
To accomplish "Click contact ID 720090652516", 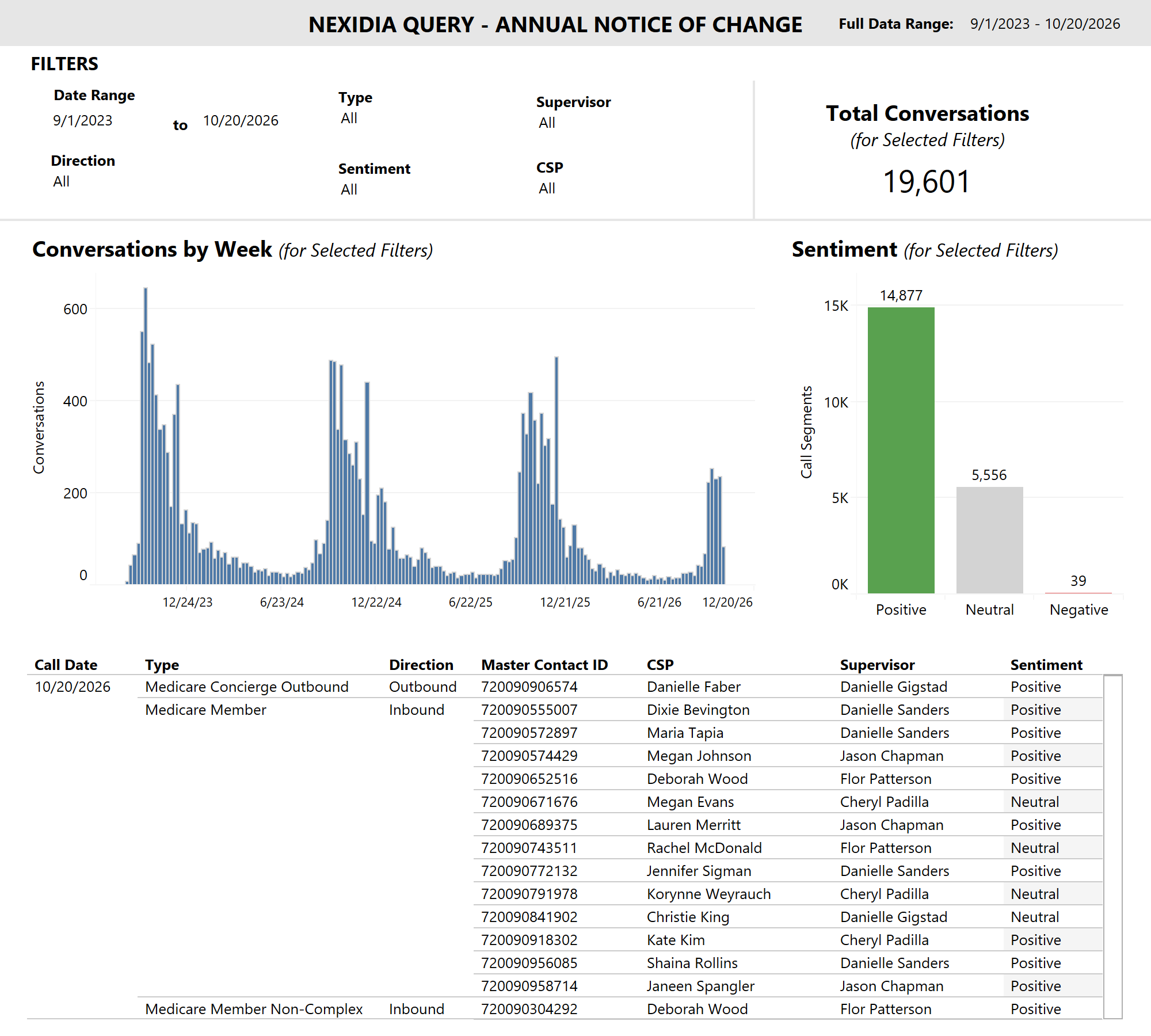I will (529, 779).
